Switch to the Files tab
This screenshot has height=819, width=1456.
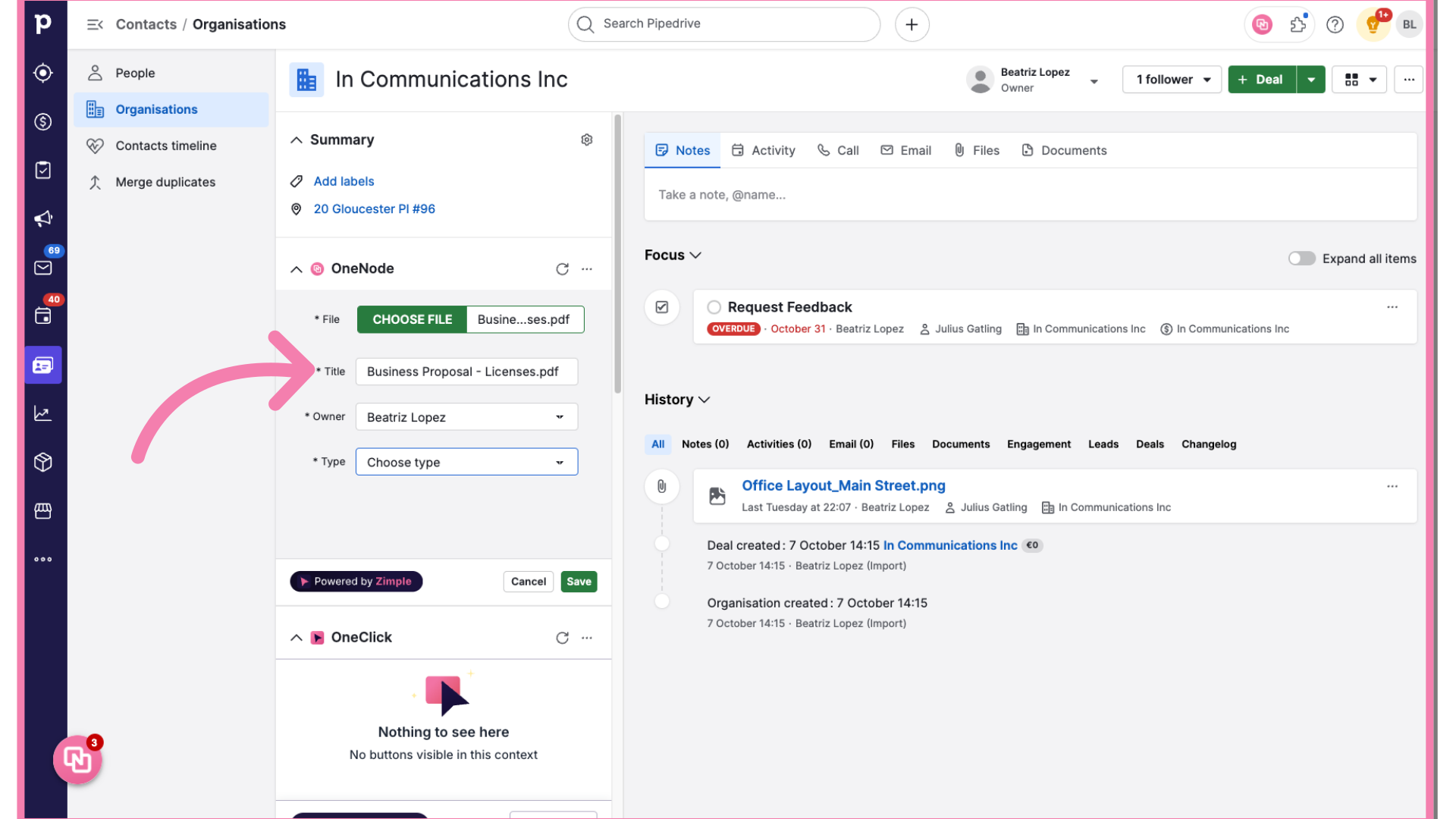click(977, 150)
